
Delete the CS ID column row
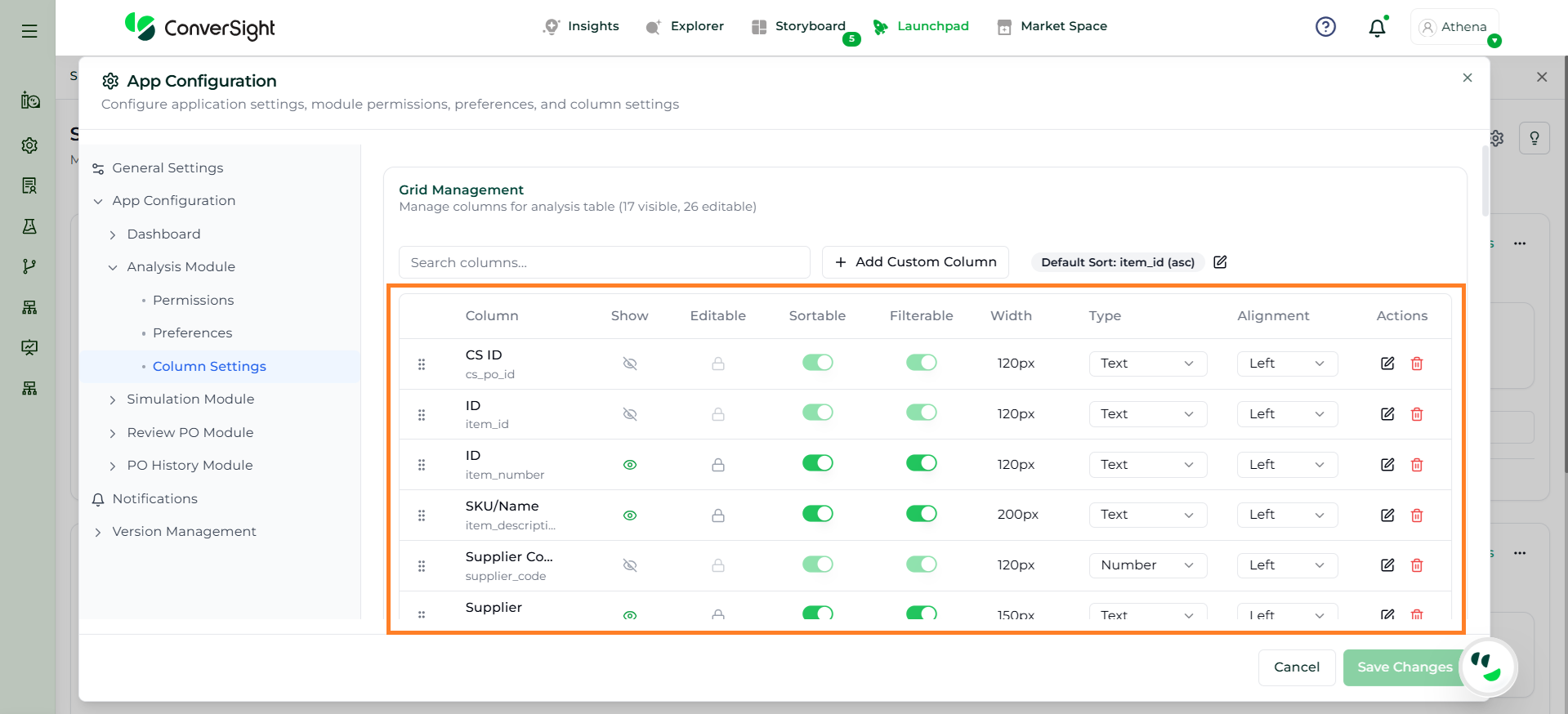pyautogui.click(x=1417, y=364)
